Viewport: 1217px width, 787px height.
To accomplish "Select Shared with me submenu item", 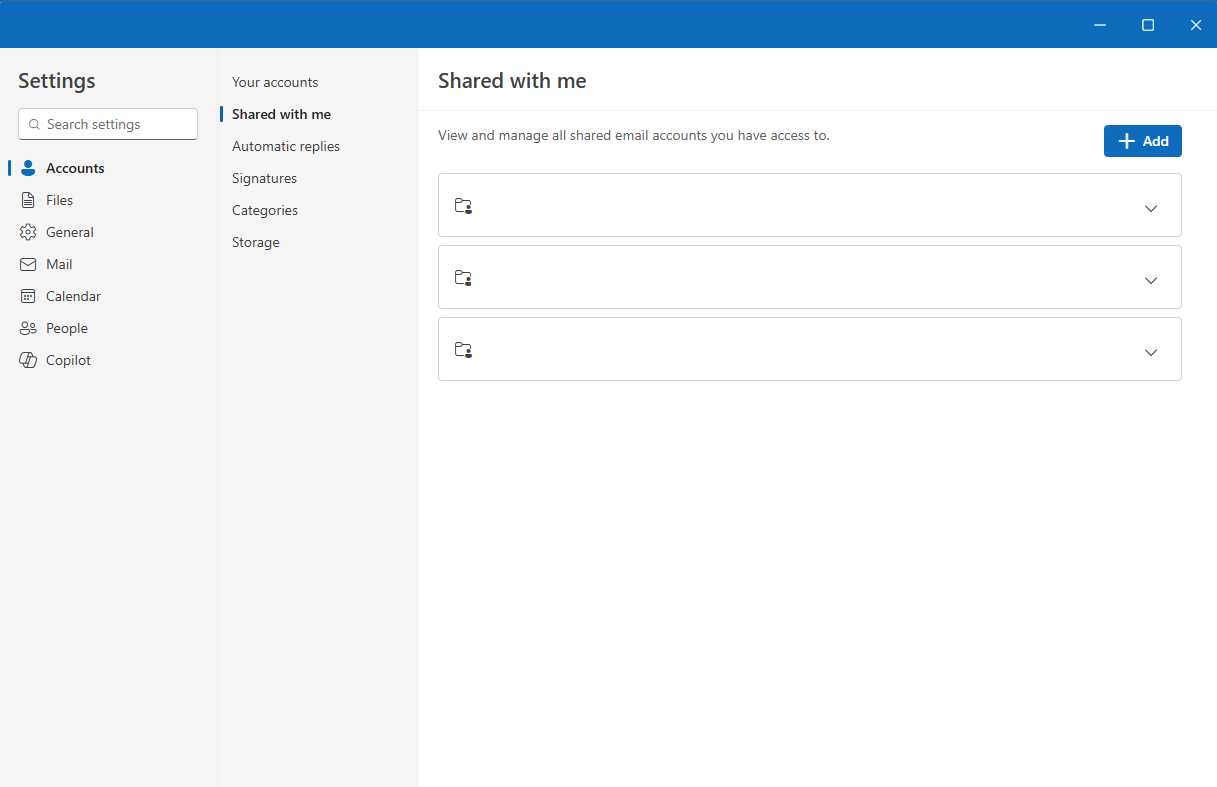I will (x=281, y=114).
